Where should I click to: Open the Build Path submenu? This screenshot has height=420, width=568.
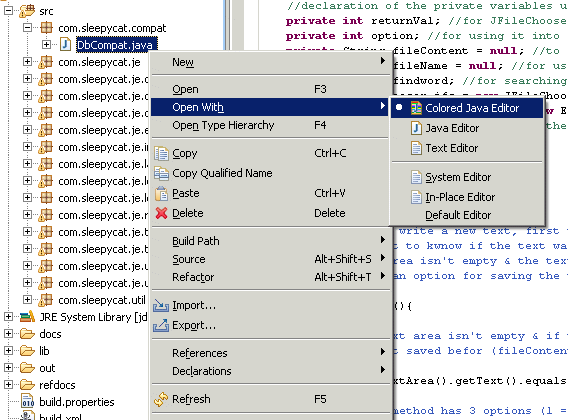point(270,241)
